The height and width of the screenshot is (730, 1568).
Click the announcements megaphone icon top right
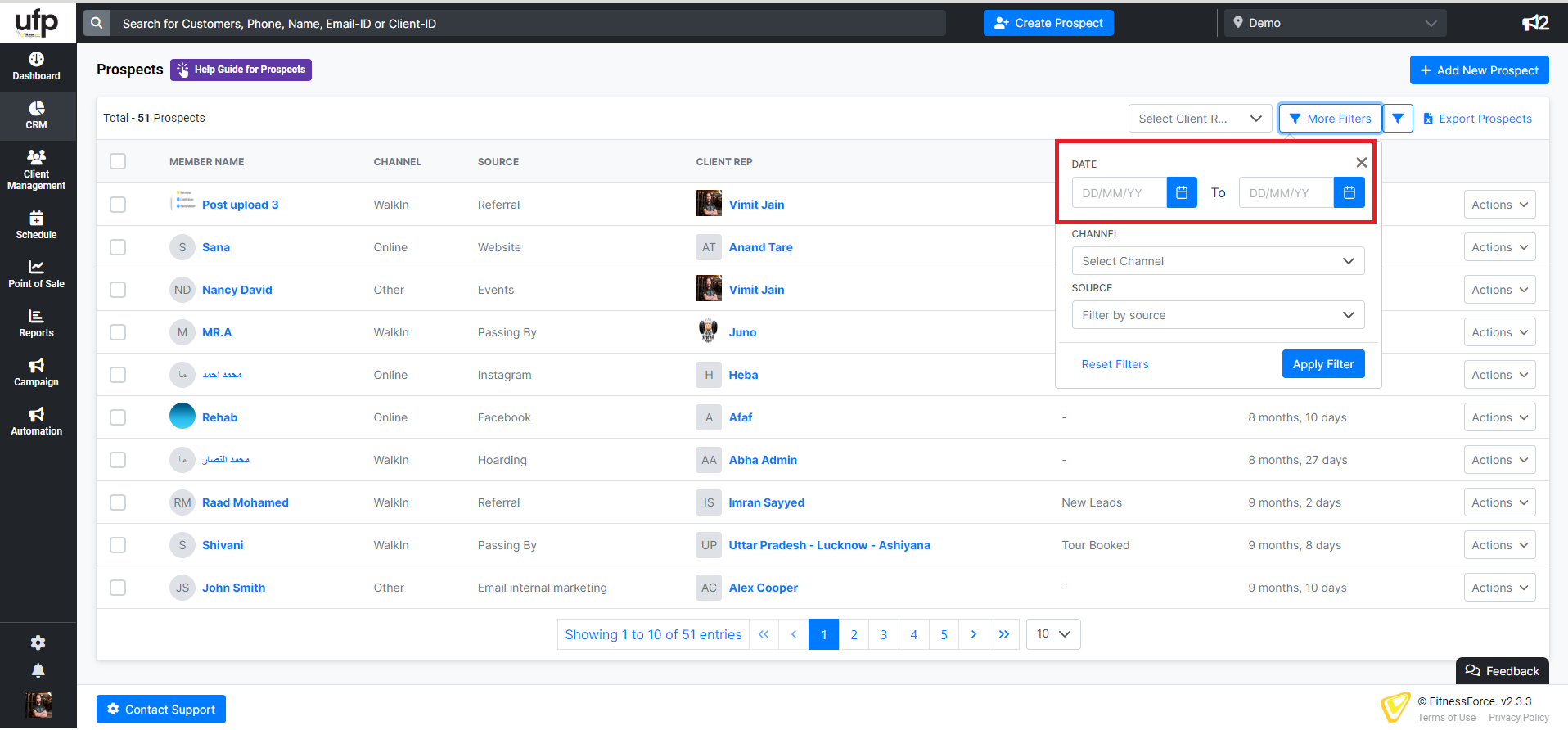(x=1534, y=23)
